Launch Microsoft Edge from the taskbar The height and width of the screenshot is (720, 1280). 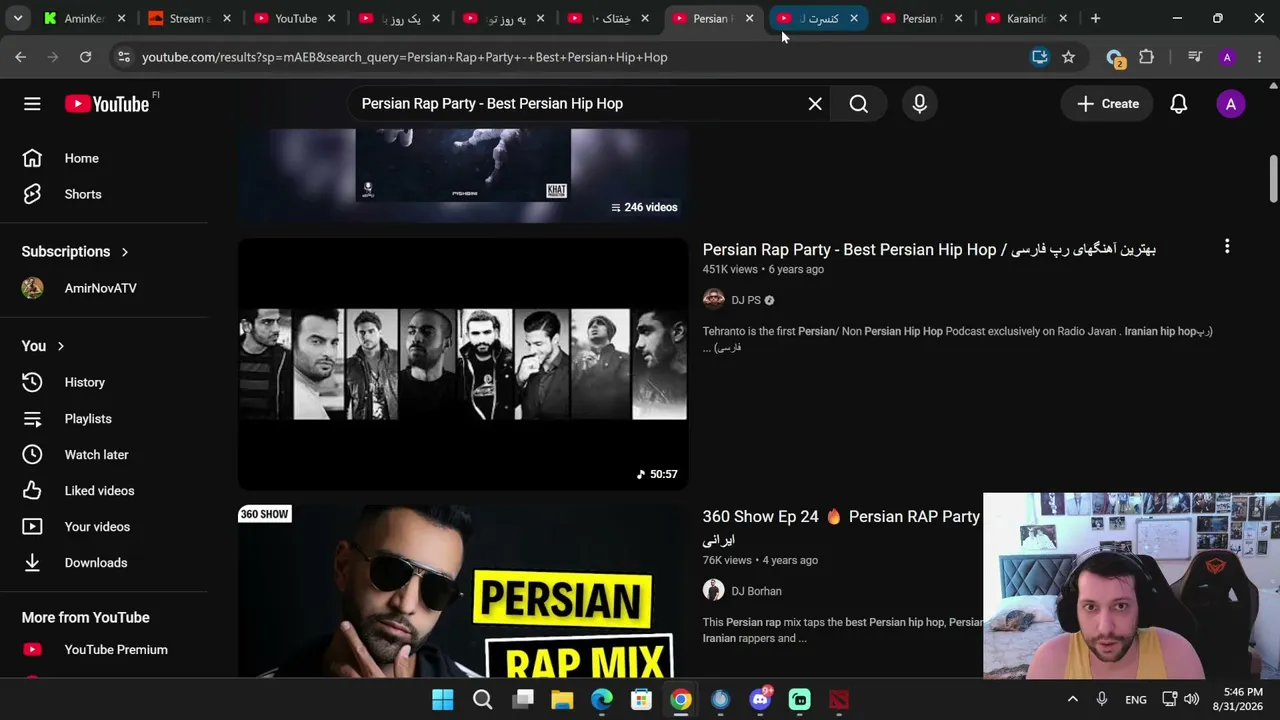pyautogui.click(x=601, y=699)
